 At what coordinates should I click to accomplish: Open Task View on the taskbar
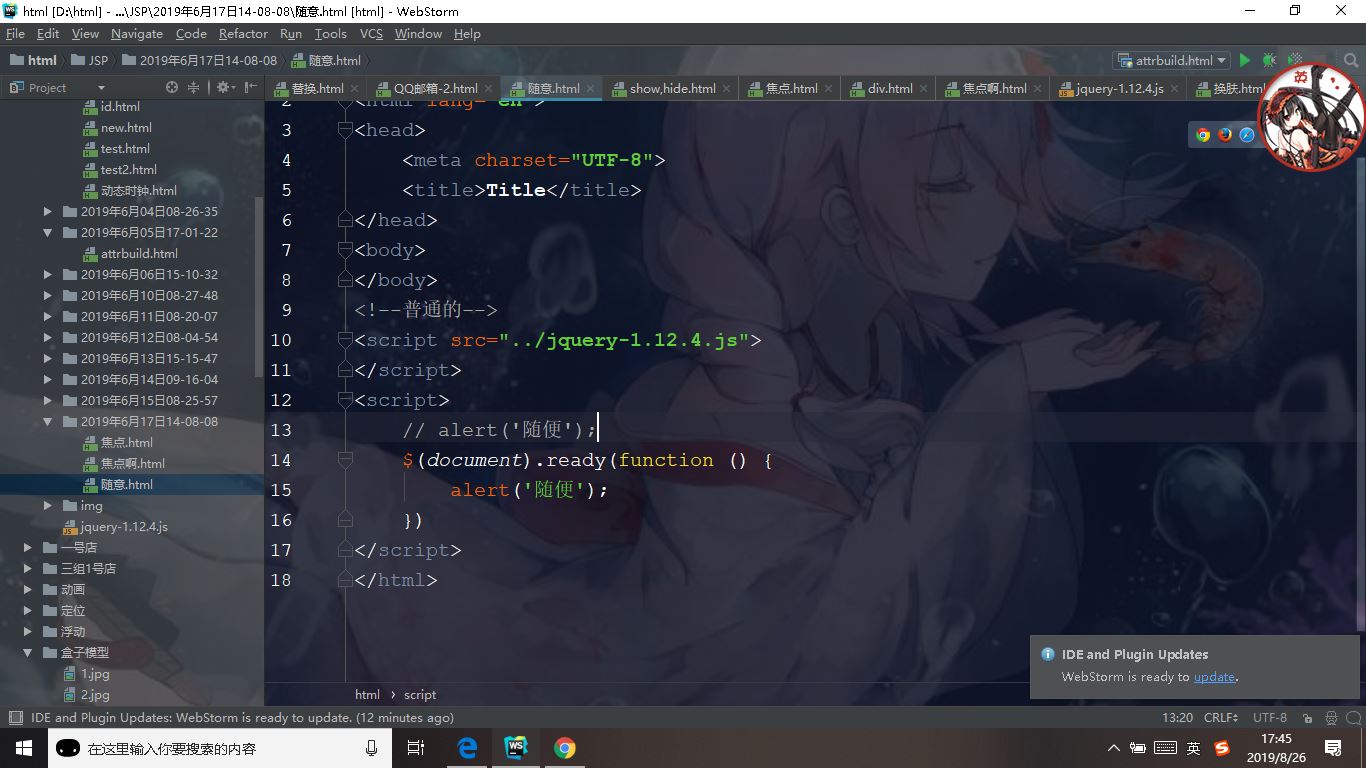(416, 748)
